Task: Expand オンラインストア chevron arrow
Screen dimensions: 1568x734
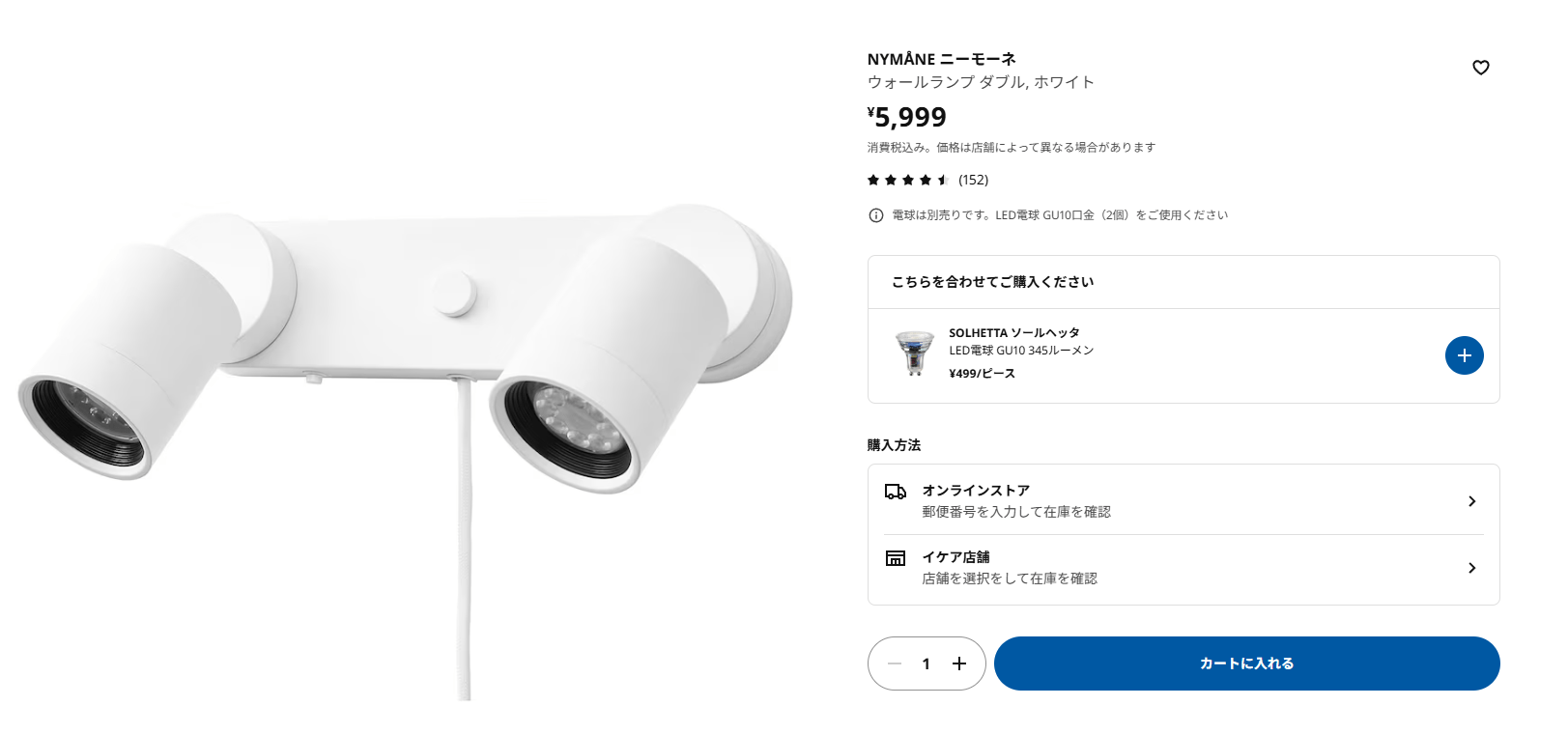Action: (x=1471, y=501)
